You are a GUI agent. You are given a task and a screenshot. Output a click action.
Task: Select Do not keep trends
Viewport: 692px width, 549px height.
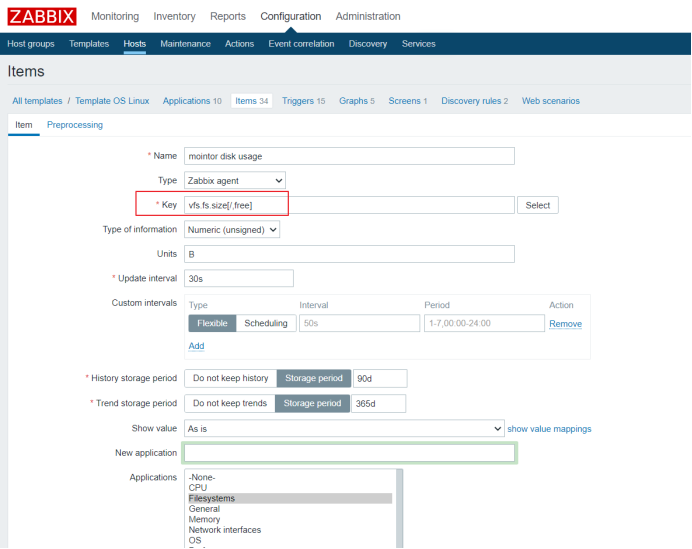tap(229, 403)
